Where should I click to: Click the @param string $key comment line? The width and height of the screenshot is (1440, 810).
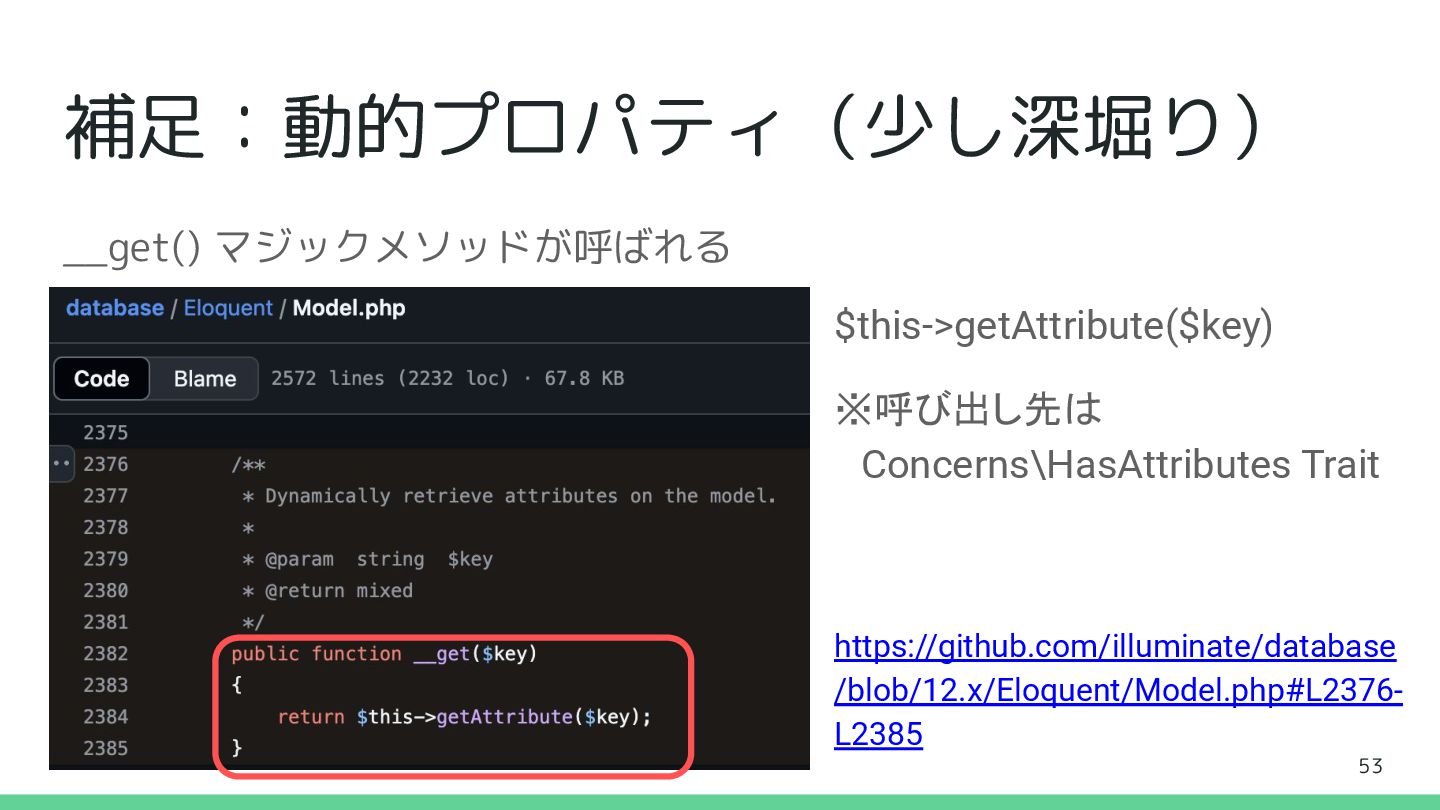(368, 559)
